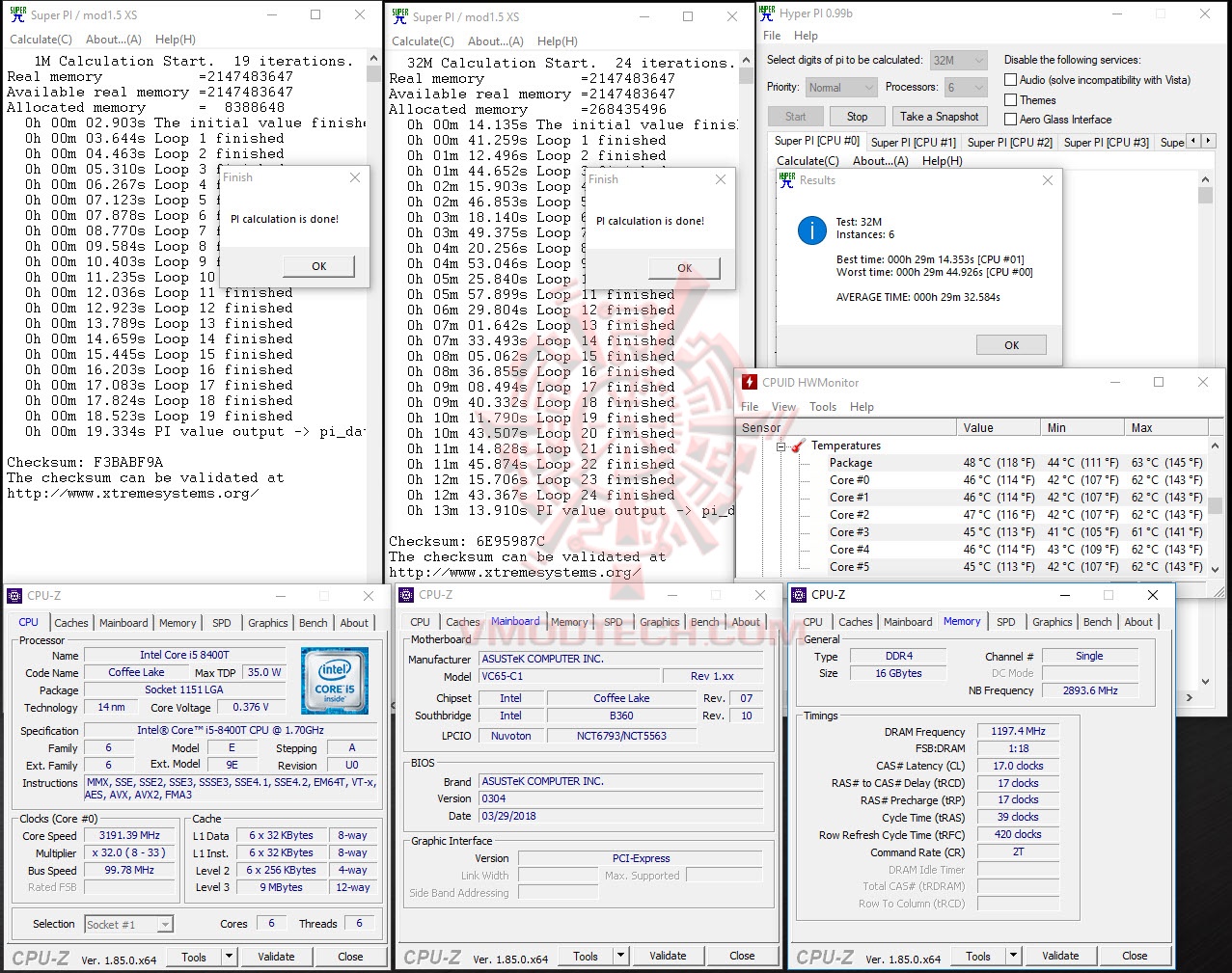
Task: Click the BIOS Version 0304 field
Action: (x=621, y=798)
